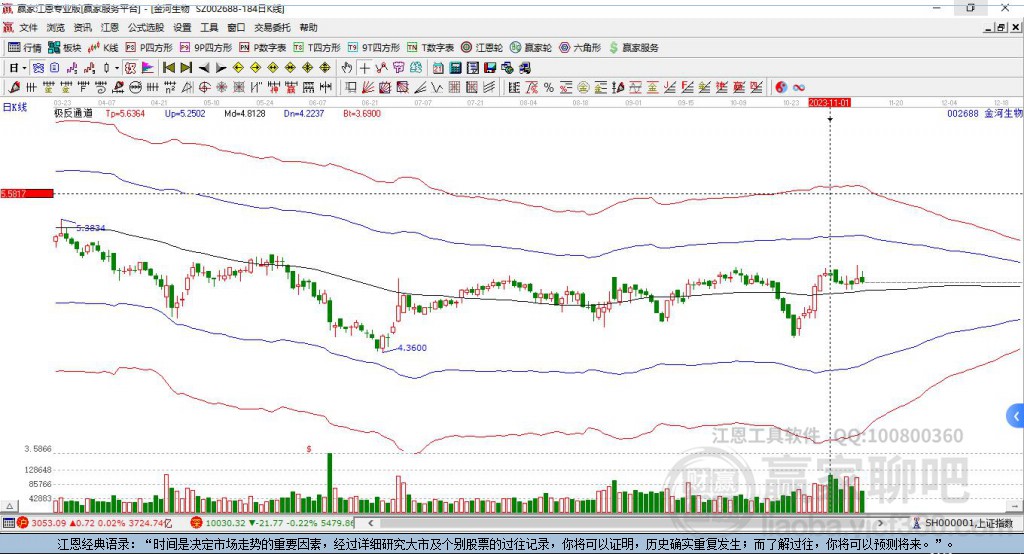Jump to last bar icon
This screenshot has width=1024, height=554.
click(x=186, y=68)
